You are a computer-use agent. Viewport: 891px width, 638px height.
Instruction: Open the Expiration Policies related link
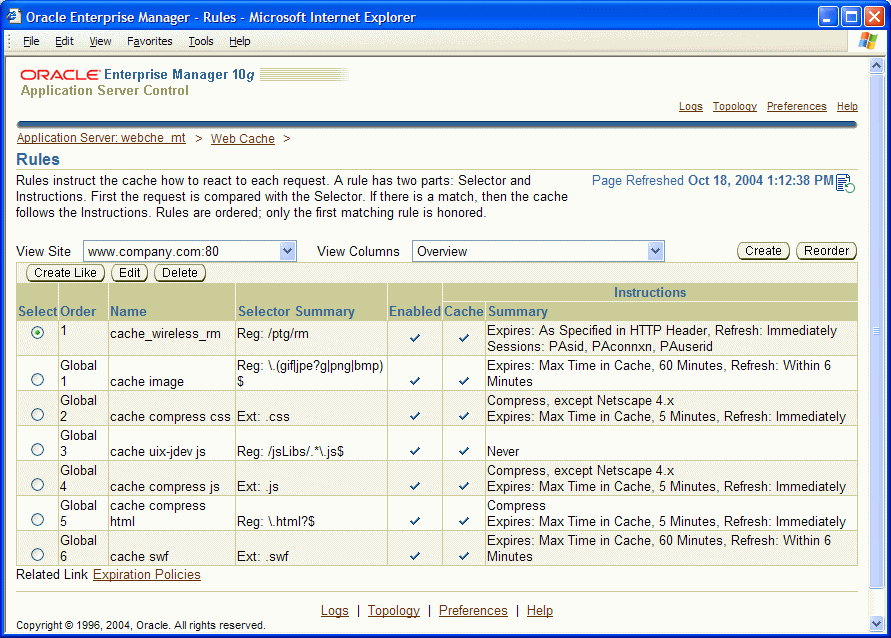pyautogui.click(x=147, y=574)
